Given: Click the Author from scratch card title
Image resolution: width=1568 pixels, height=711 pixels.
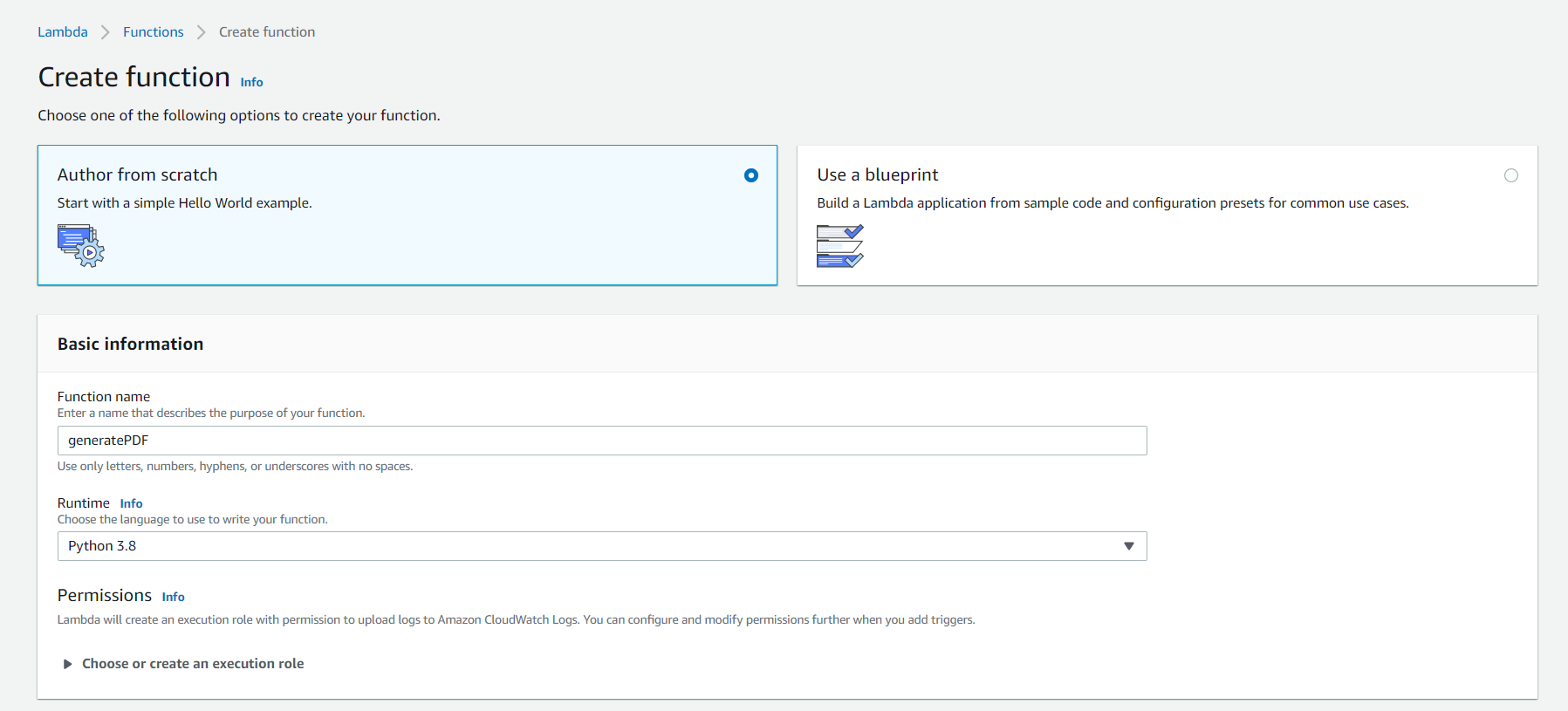Looking at the screenshot, I should pyautogui.click(x=137, y=174).
